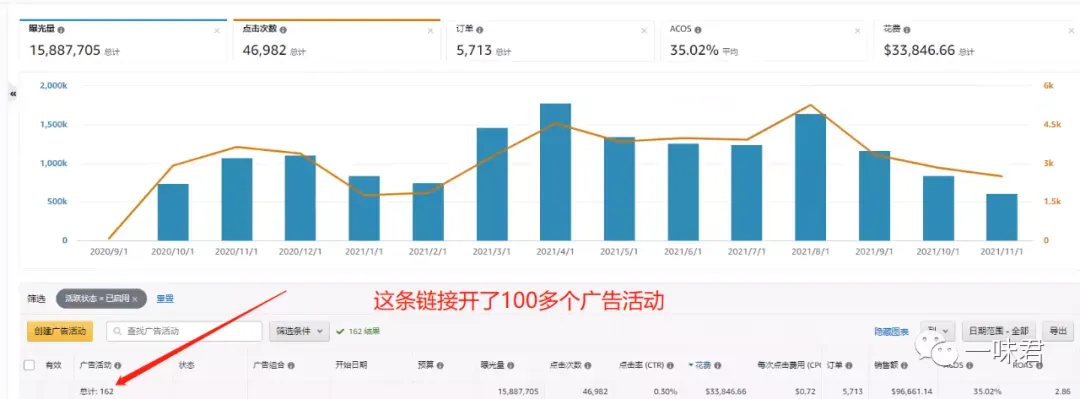
Task: Click the 隐藏图表 link
Action: (x=891, y=331)
